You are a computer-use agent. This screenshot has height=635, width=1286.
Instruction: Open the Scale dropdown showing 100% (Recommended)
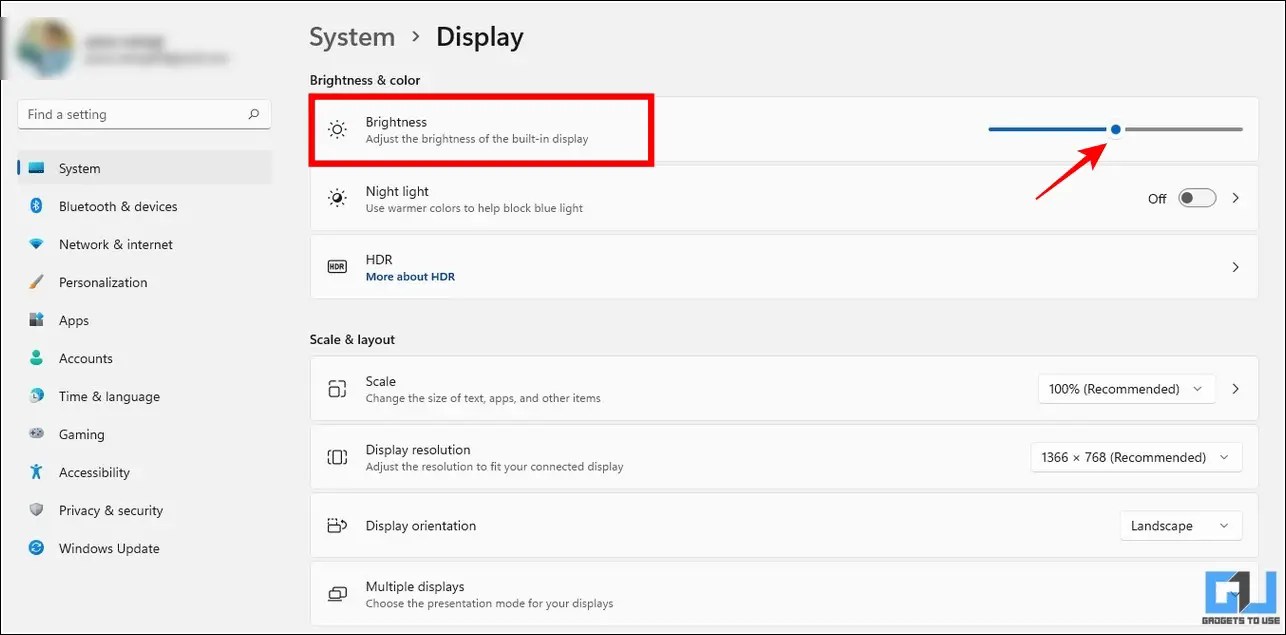pos(1126,388)
